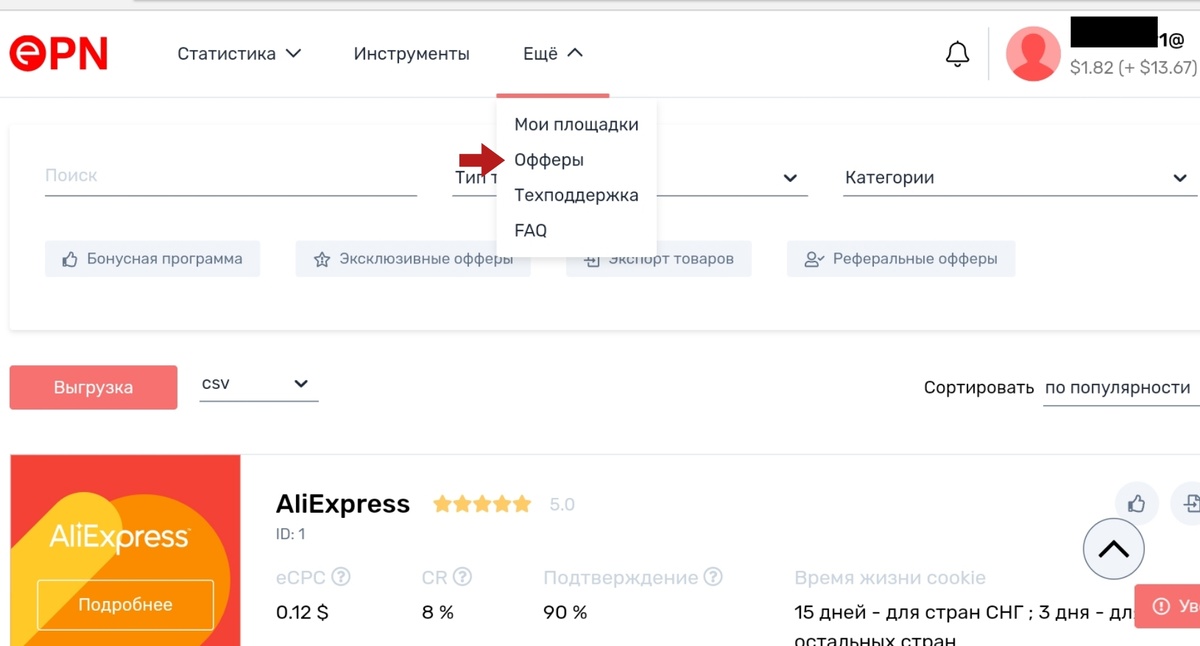
Task: Click help icon next to eCPC
Action: coord(341,577)
